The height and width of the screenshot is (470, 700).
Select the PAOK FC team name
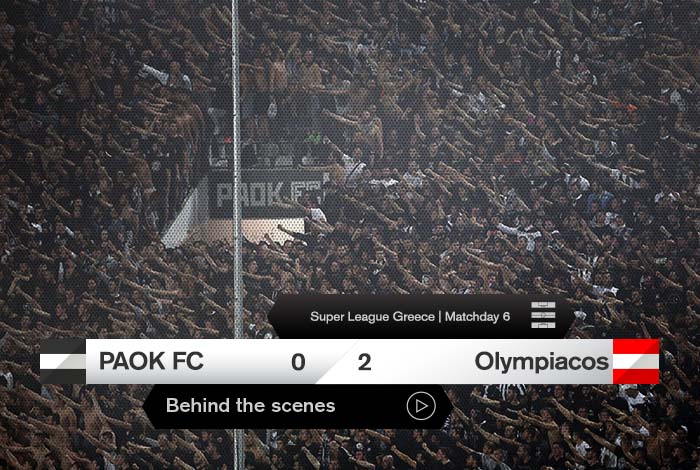(x=151, y=361)
